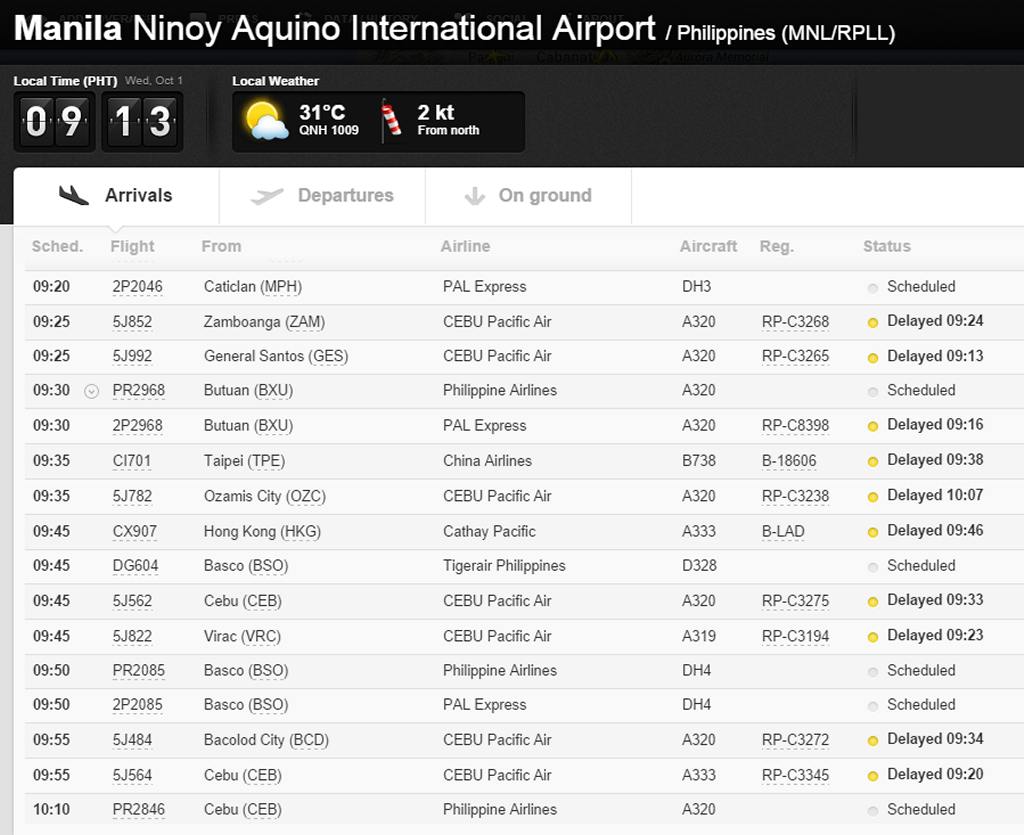This screenshot has width=1024, height=835.
Task: Click the local time clock display
Action: (x=98, y=122)
